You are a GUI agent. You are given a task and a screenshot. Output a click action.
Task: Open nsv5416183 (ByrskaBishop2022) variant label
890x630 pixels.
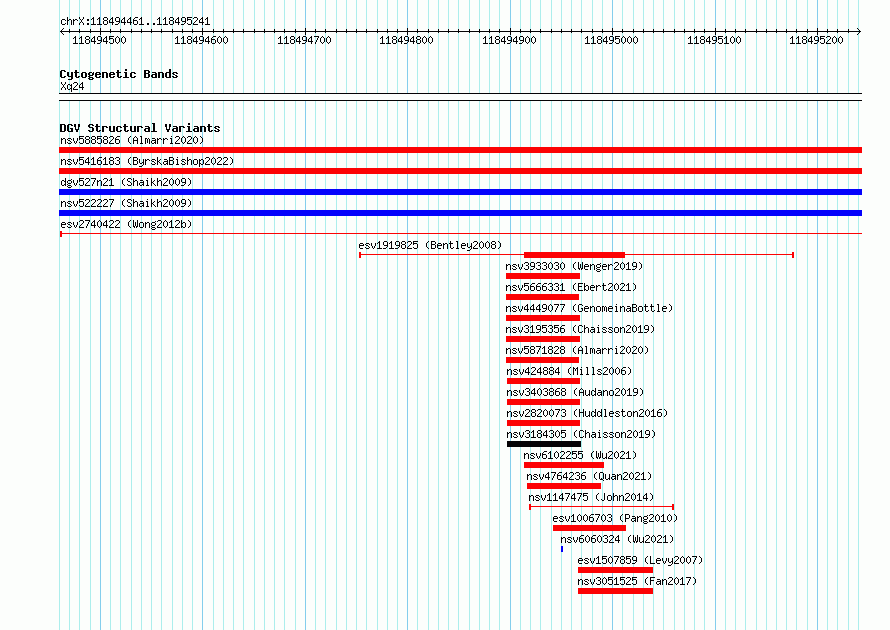coord(147,161)
